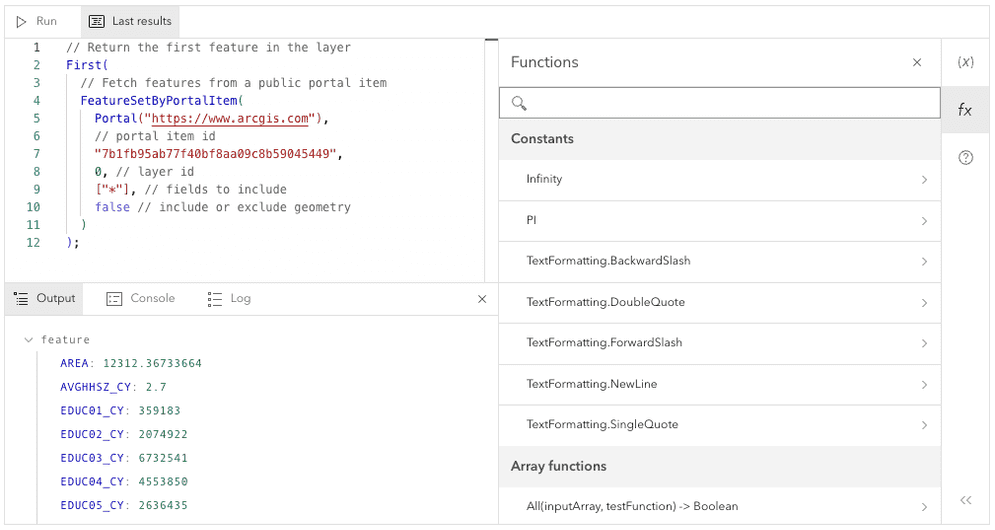The width and height of the screenshot is (995, 530).
Task: Collapse the feature tree node
Action: click(x=28, y=340)
